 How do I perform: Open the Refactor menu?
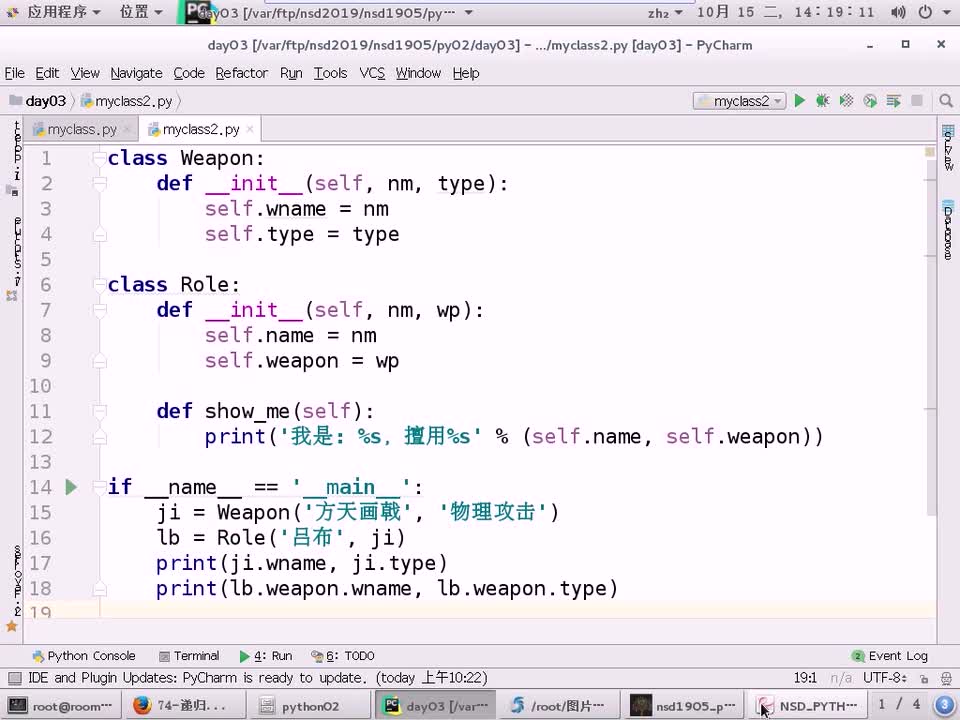(x=242, y=73)
